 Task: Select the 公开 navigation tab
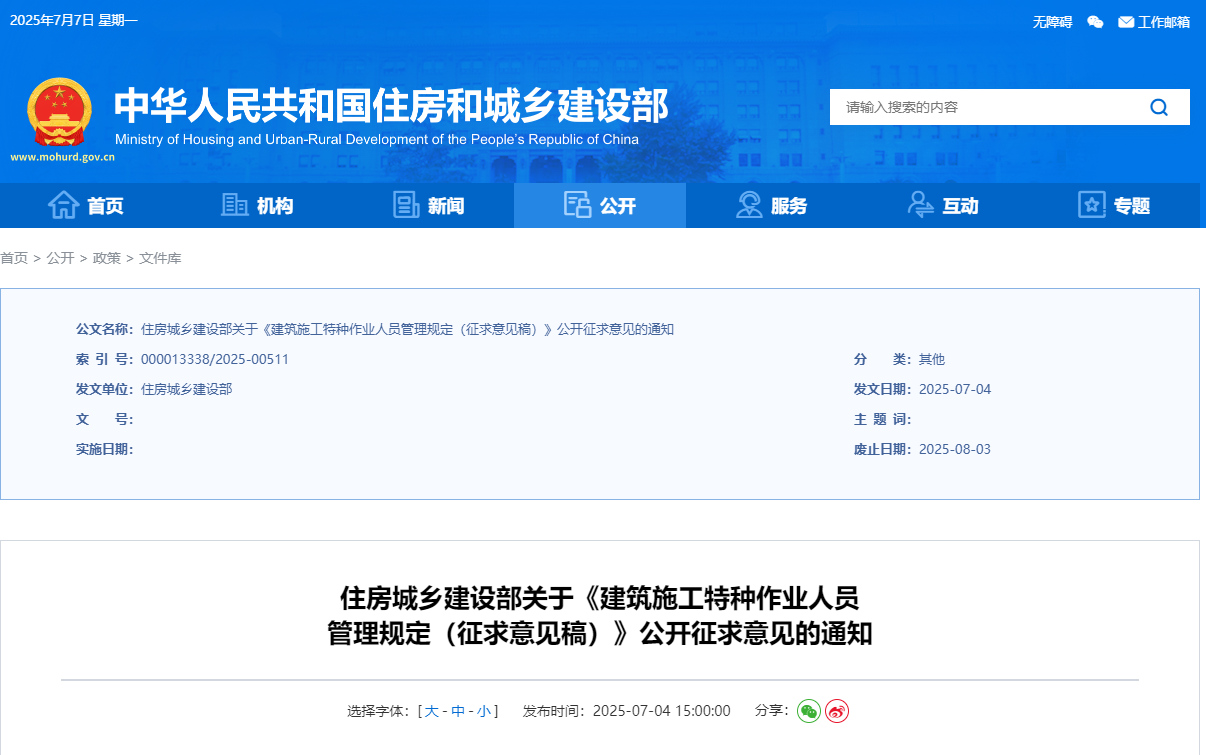pos(600,205)
